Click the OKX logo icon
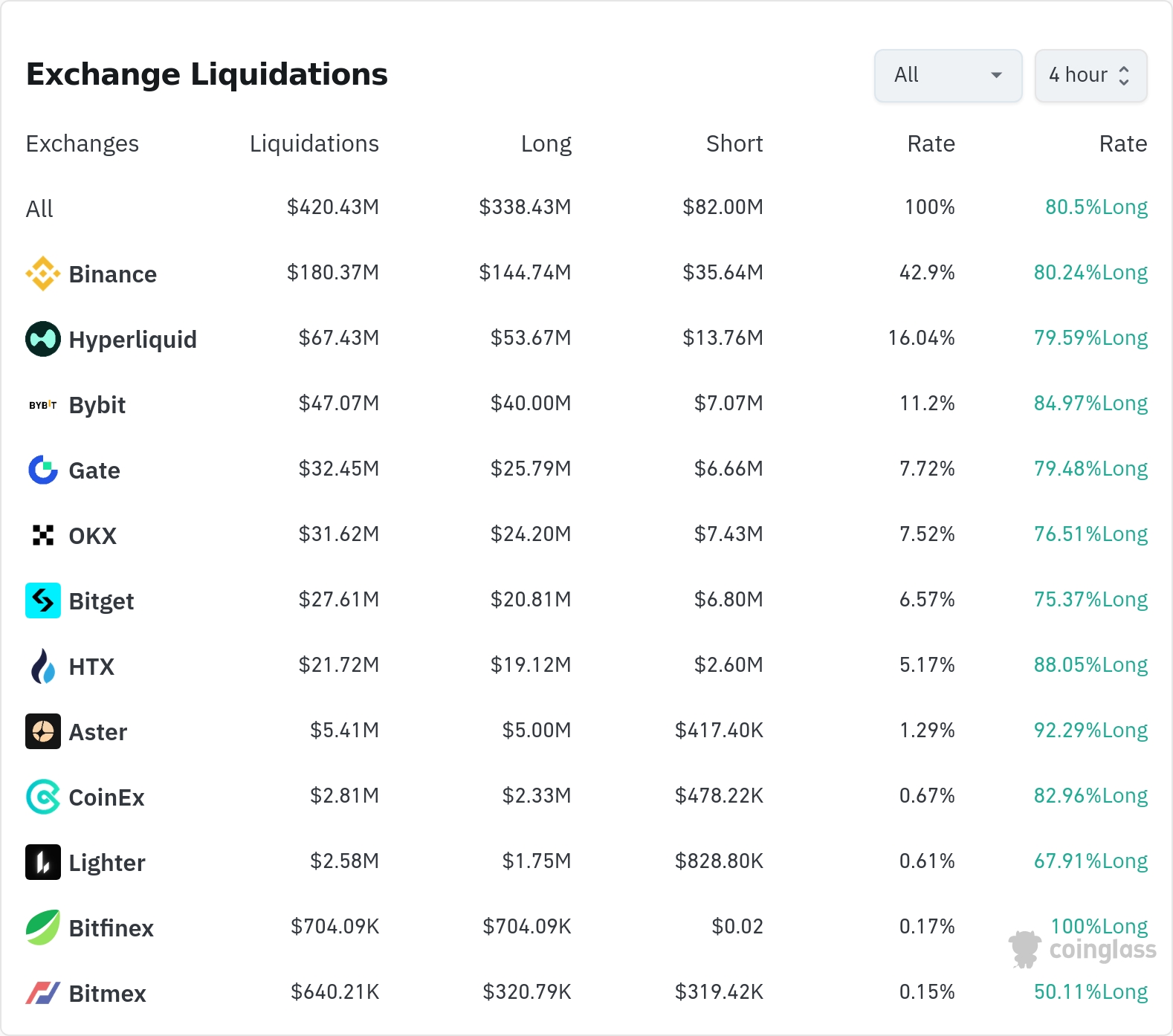The width and height of the screenshot is (1173, 1036). tap(43, 535)
